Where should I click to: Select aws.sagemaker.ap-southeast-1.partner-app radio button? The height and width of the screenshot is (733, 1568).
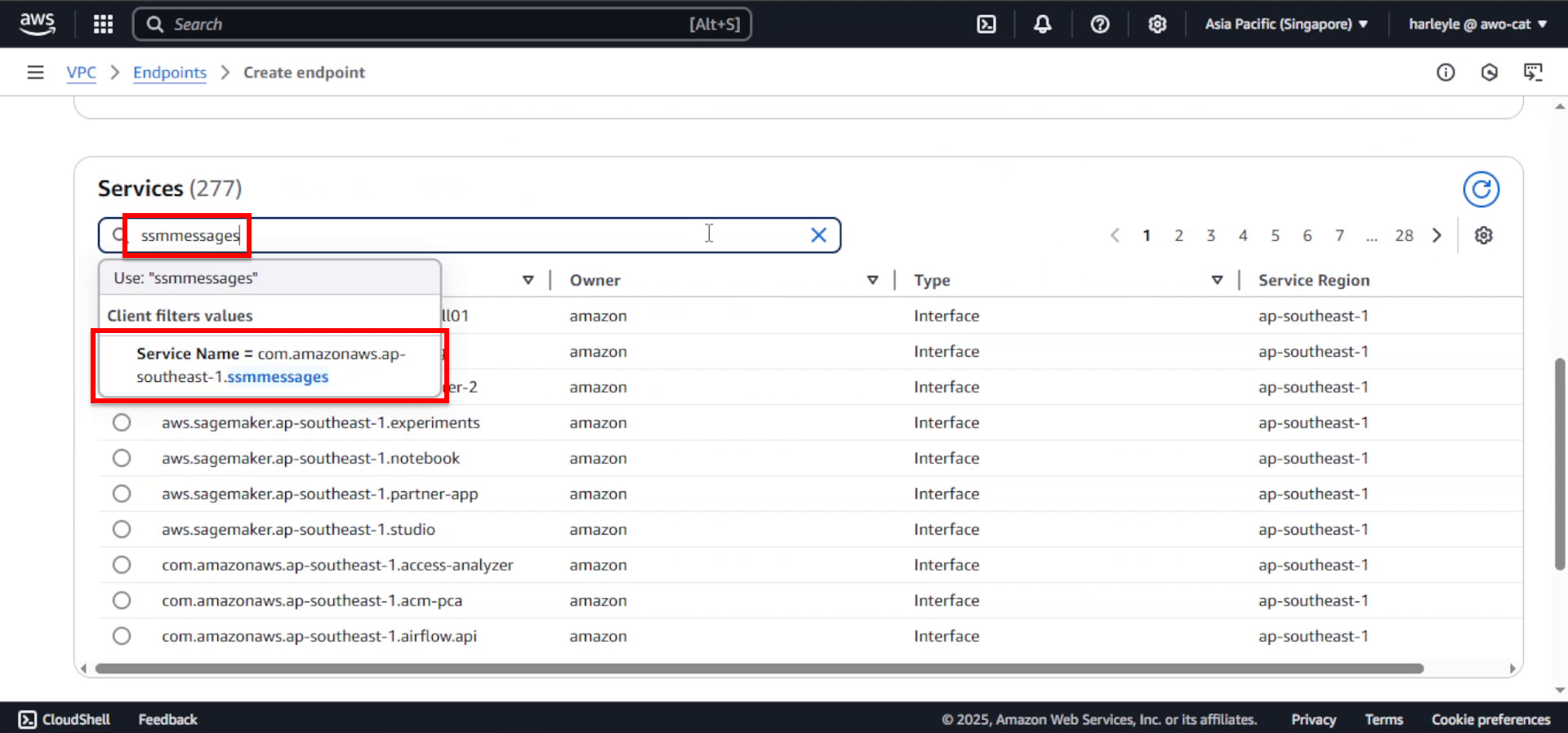click(x=122, y=494)
